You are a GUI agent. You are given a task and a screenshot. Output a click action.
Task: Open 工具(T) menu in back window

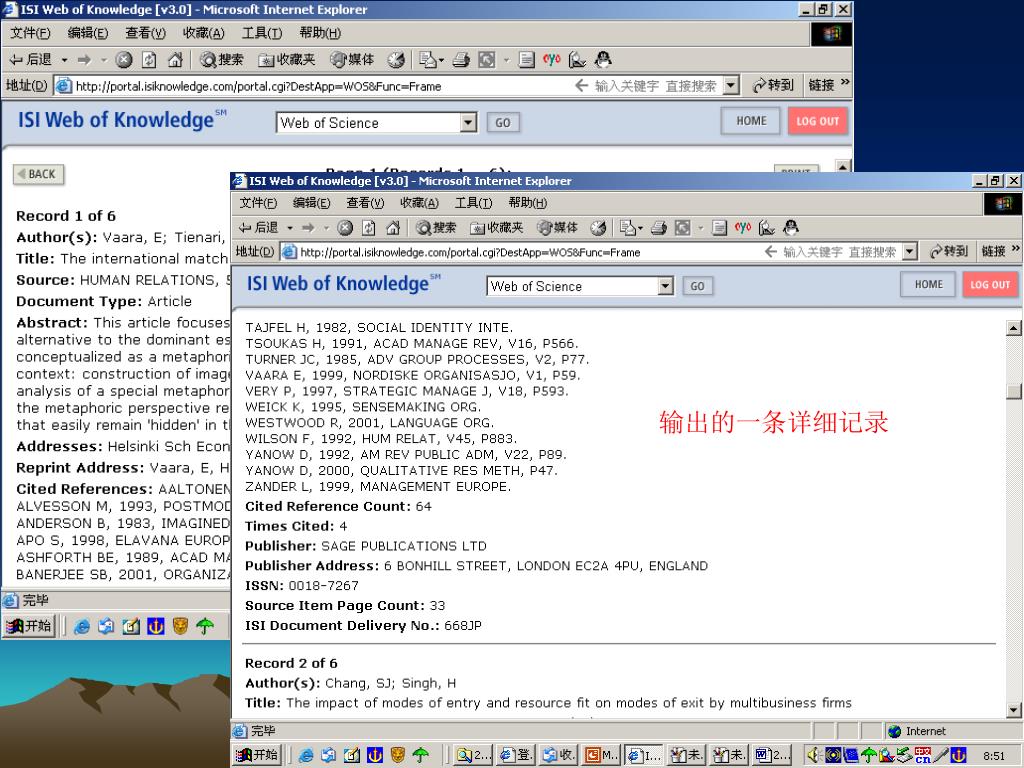click(262, 33)
